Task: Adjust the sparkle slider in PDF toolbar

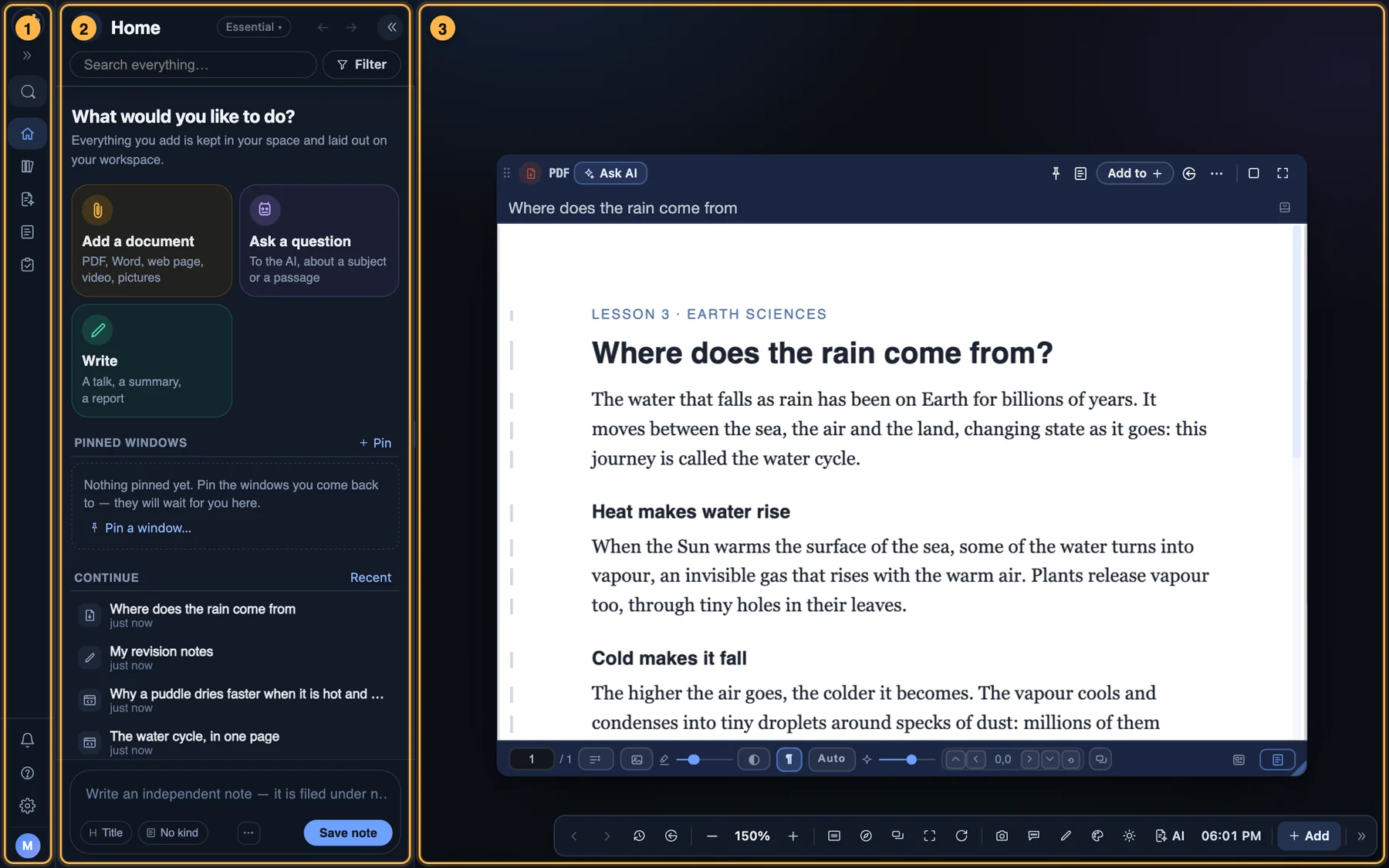Action: pyautogui.click(x=906, y=760)
